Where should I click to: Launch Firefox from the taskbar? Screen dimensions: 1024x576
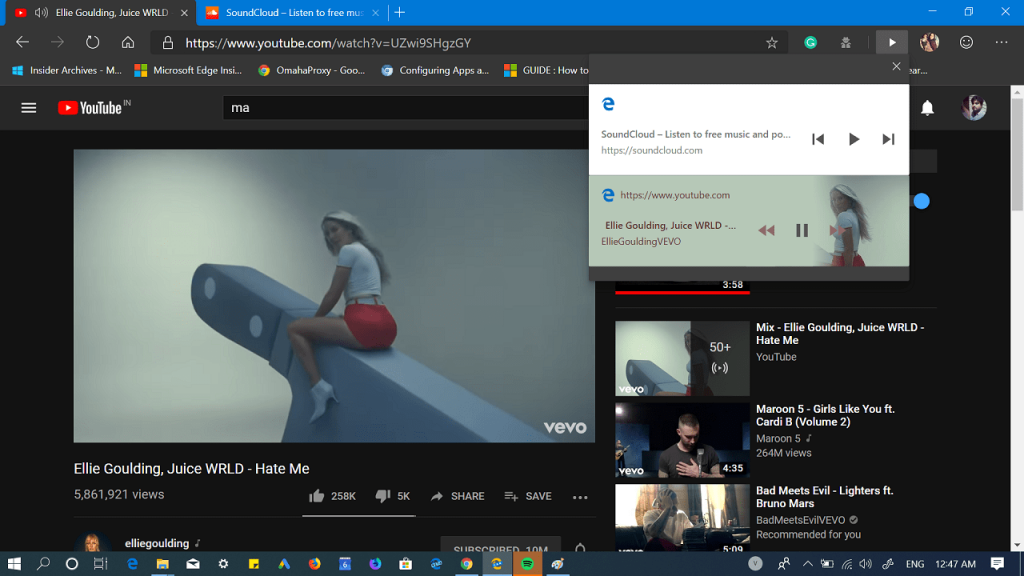[314, 564]
